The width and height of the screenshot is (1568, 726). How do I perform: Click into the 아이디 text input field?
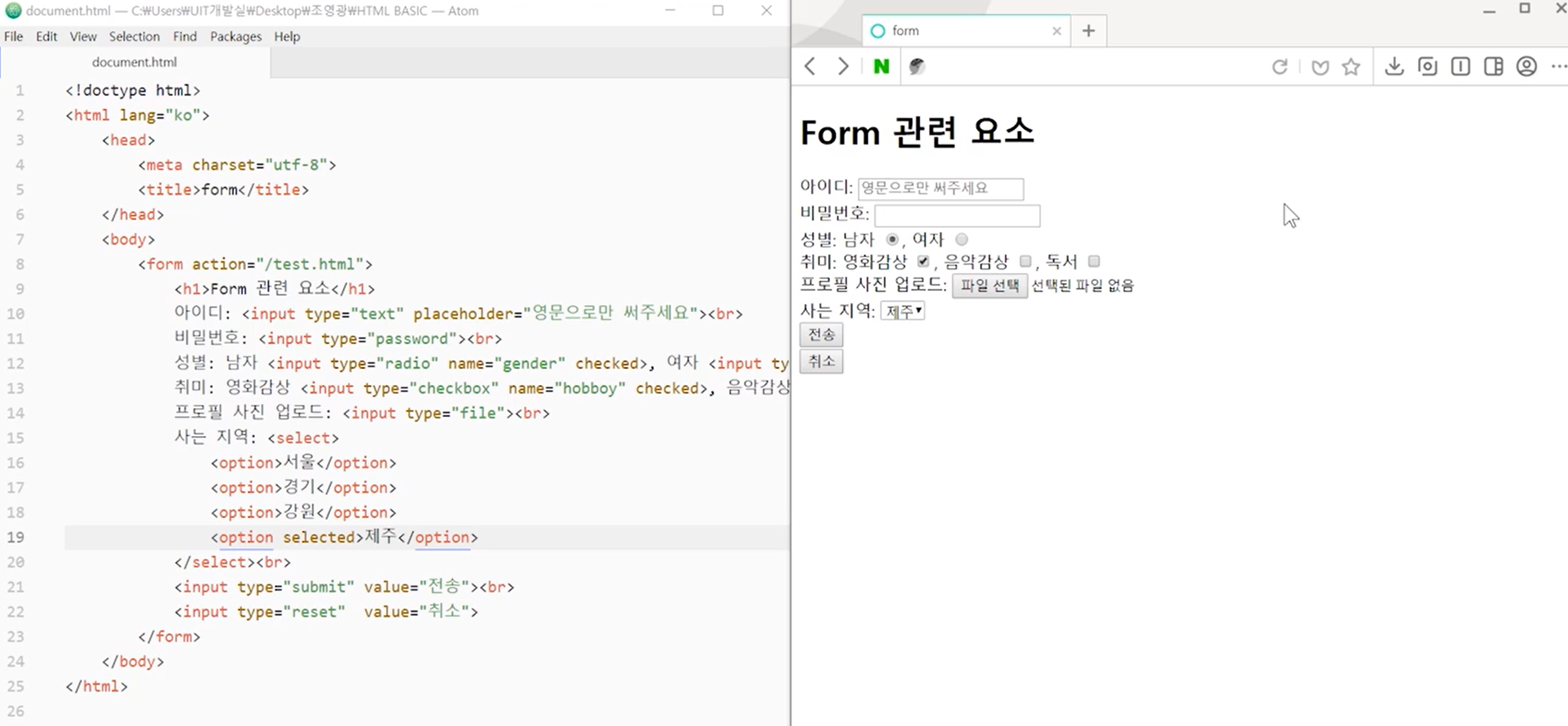click(940, 188)
